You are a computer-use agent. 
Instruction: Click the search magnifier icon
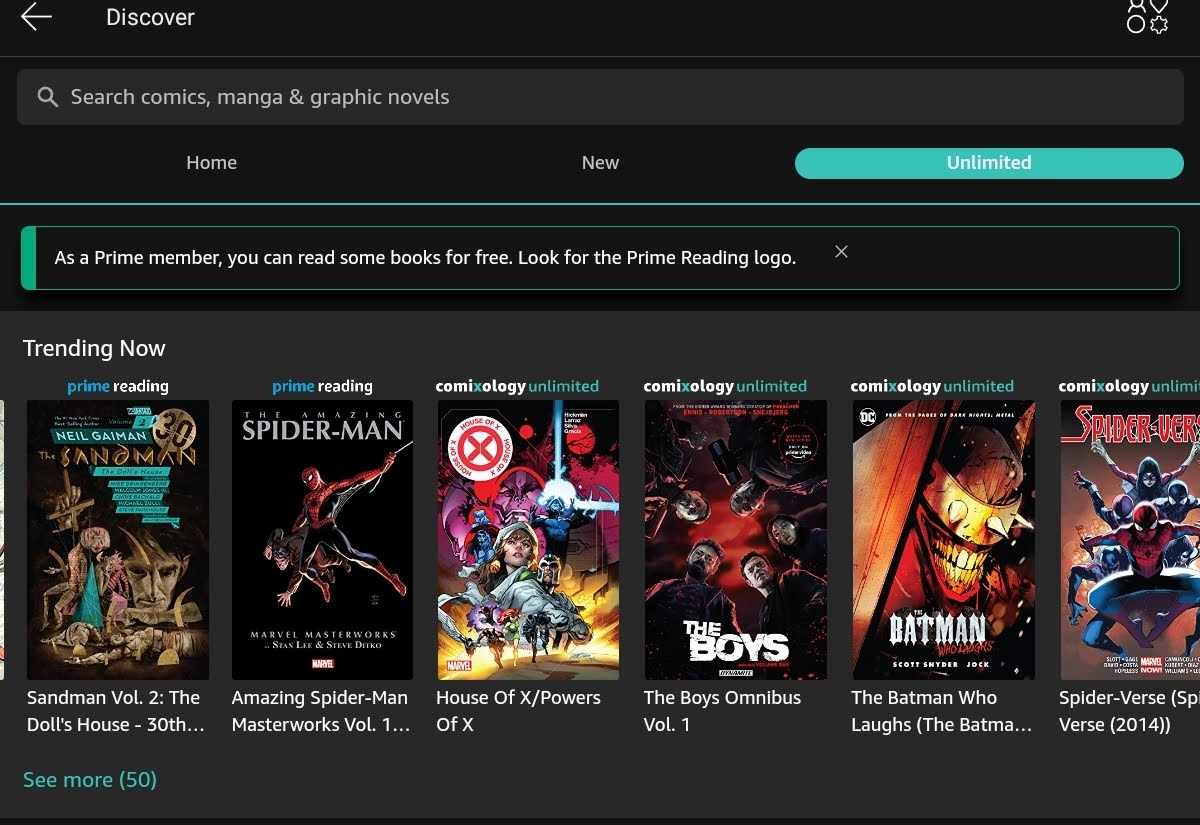tap(47, 97)
